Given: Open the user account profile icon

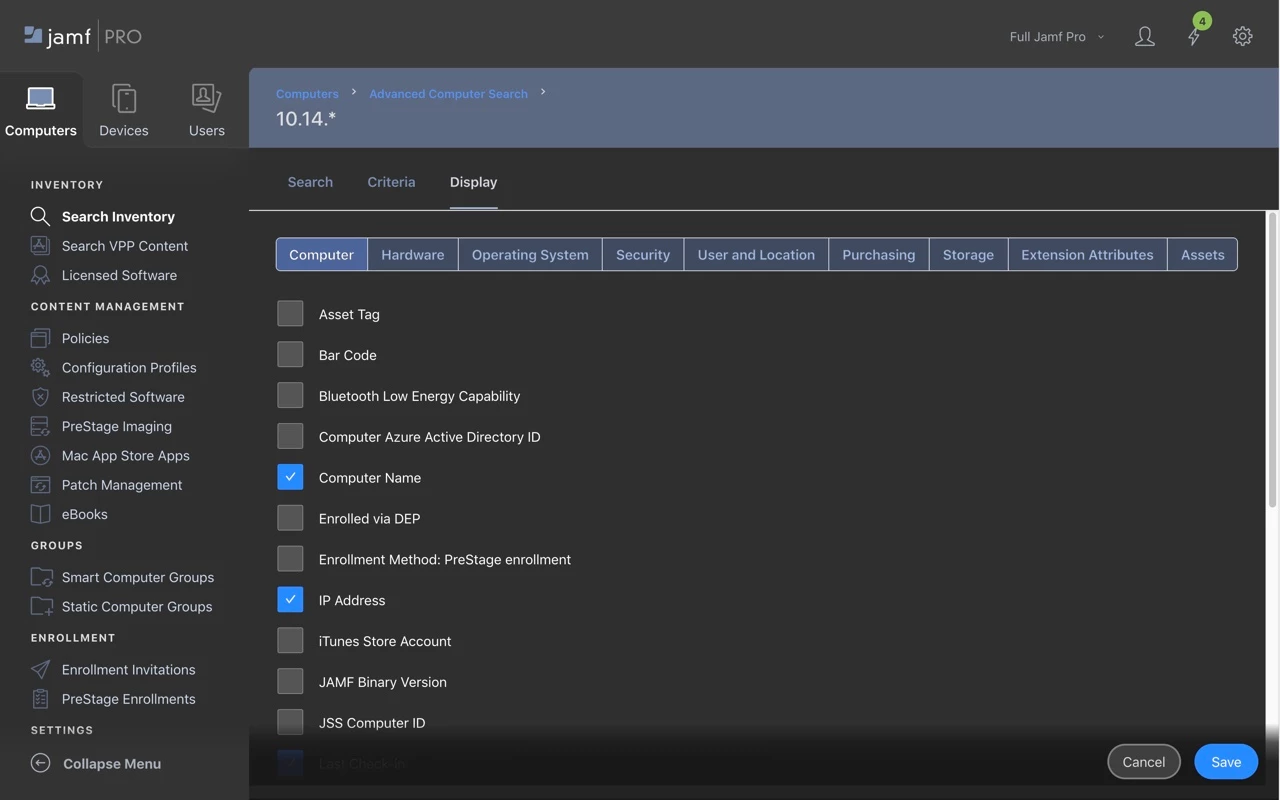Looking at the screenshot, I should 1145,37.
